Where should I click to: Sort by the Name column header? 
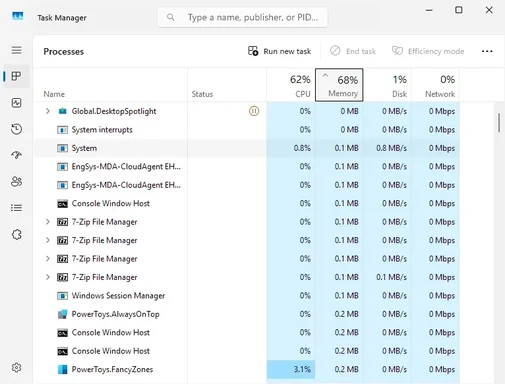110,85
